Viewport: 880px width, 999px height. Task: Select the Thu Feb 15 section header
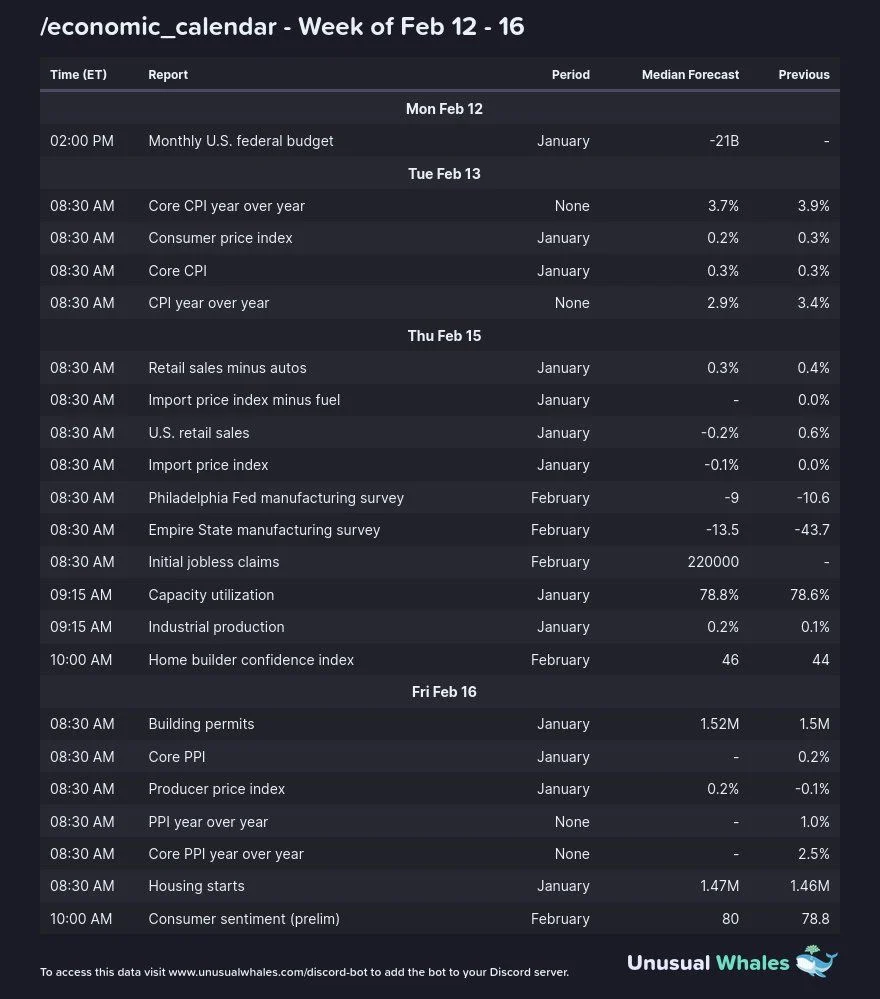pyautogui.click(x=444, y=335)
